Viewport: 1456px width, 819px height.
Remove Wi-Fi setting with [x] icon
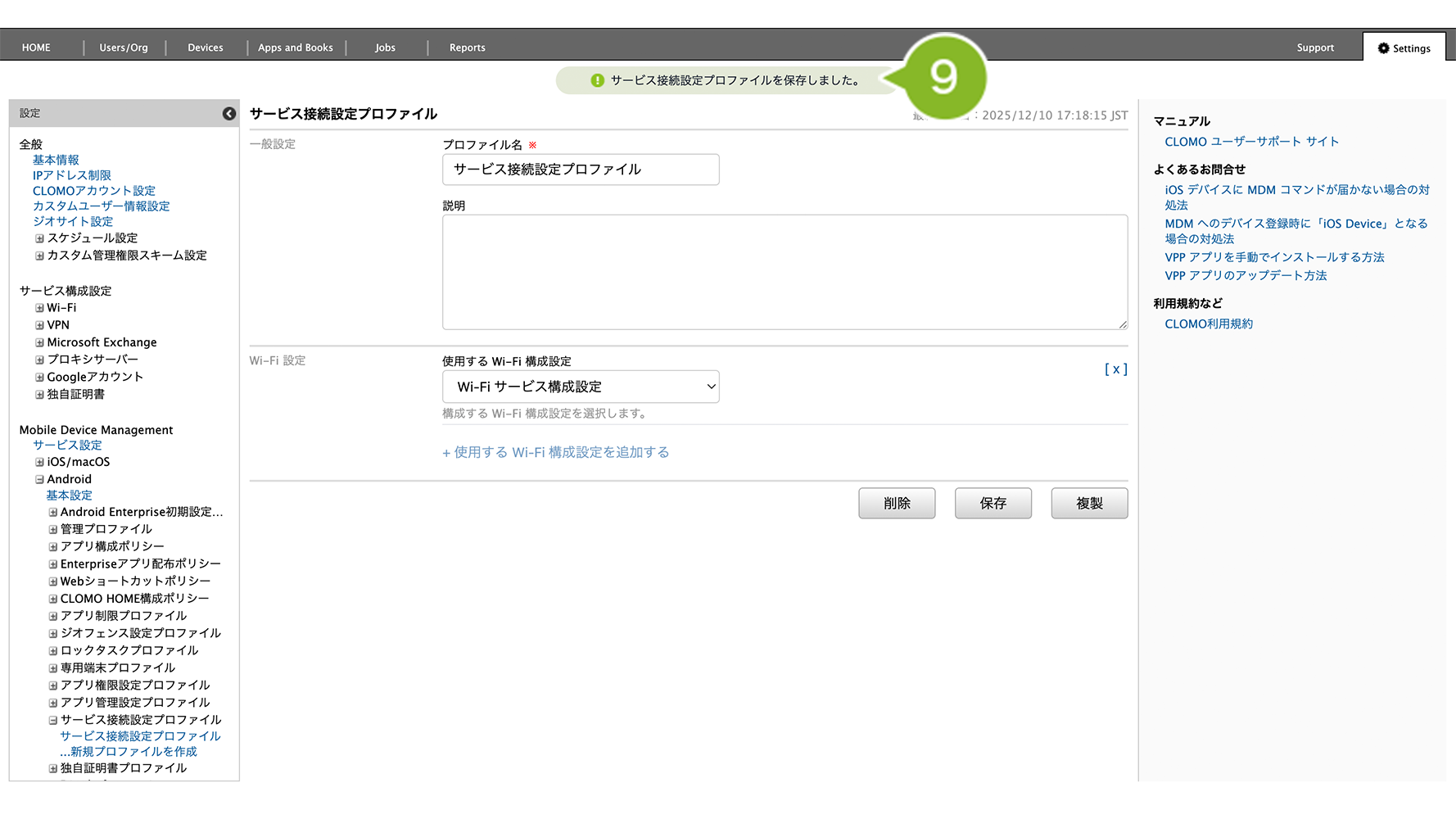pyautogui.click(x=1115, y=369)
